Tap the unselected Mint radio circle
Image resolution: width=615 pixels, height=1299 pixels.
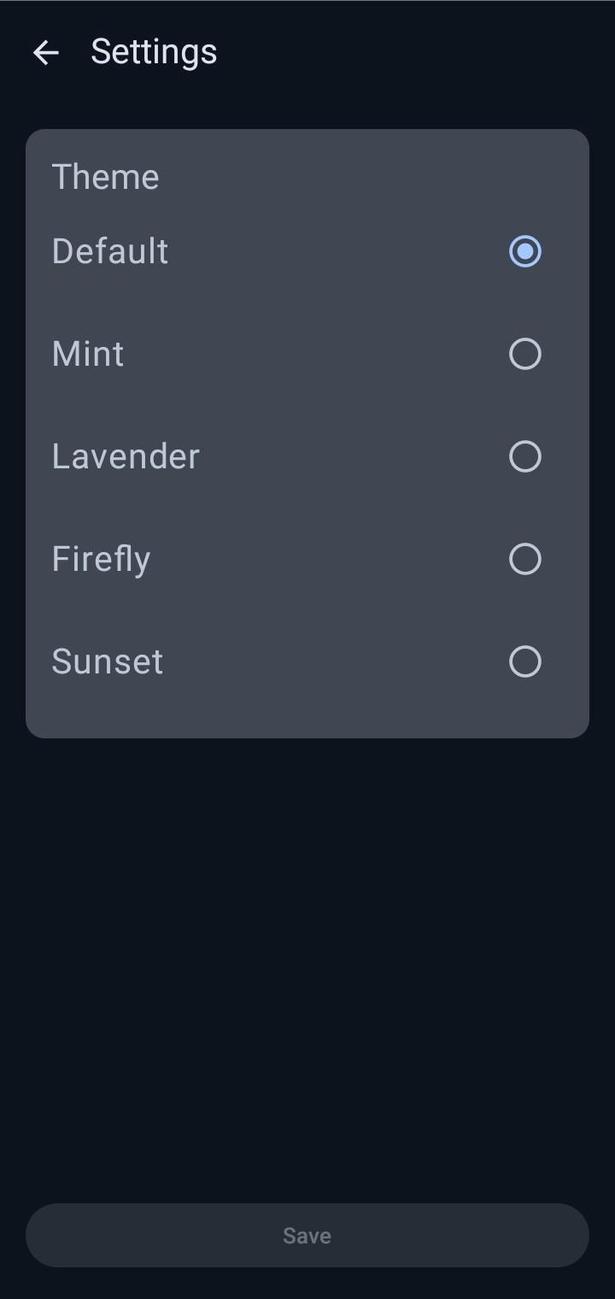(525, 354)
